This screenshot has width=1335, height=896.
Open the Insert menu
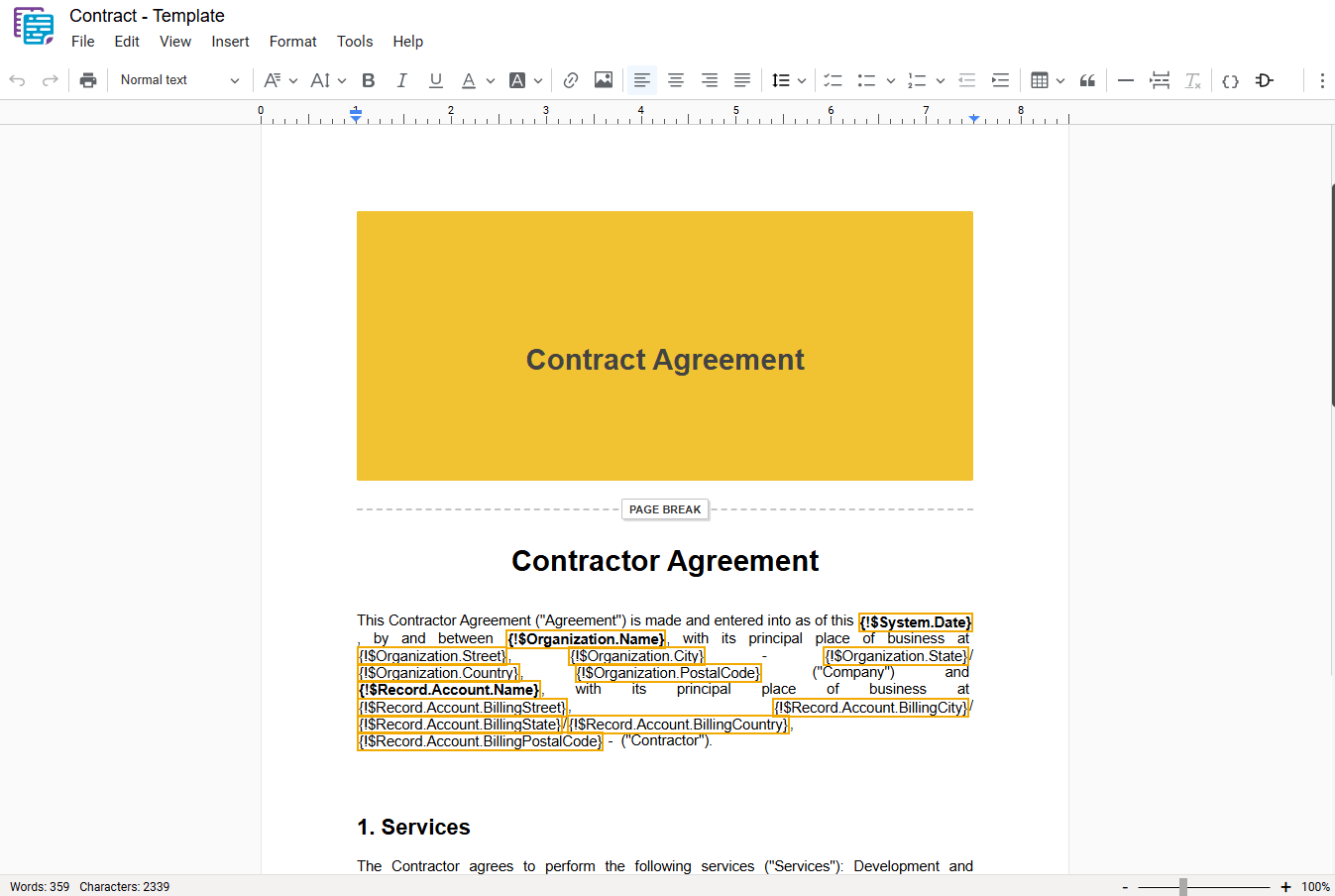point(230,42)
